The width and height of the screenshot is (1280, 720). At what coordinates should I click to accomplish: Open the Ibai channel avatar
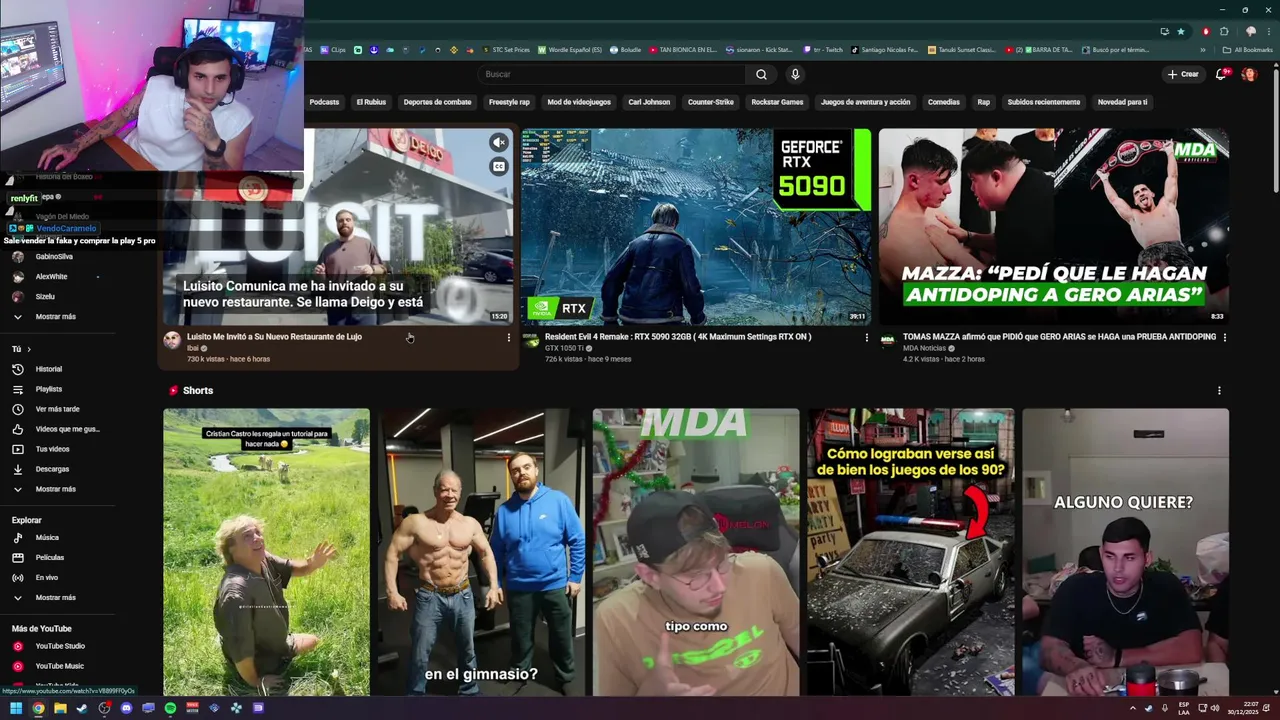click(172, 340)
